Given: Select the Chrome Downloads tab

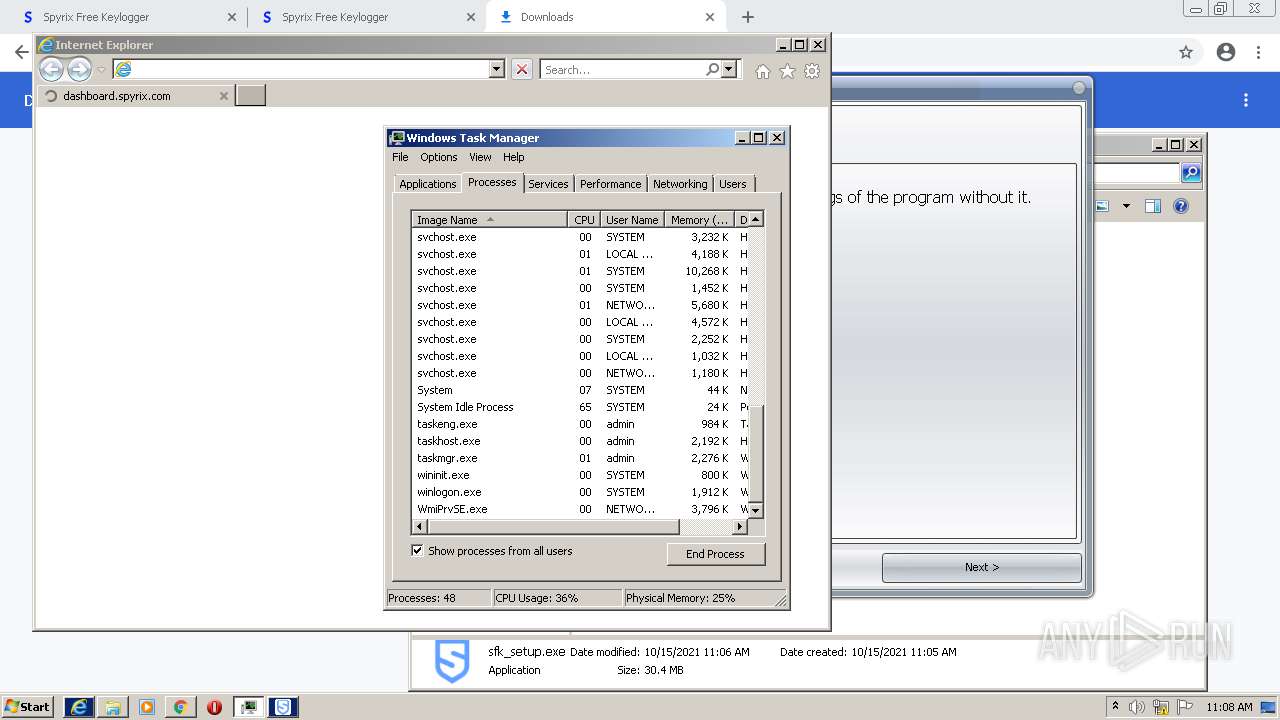Looking at the screenshot, I should click(606, 17).
